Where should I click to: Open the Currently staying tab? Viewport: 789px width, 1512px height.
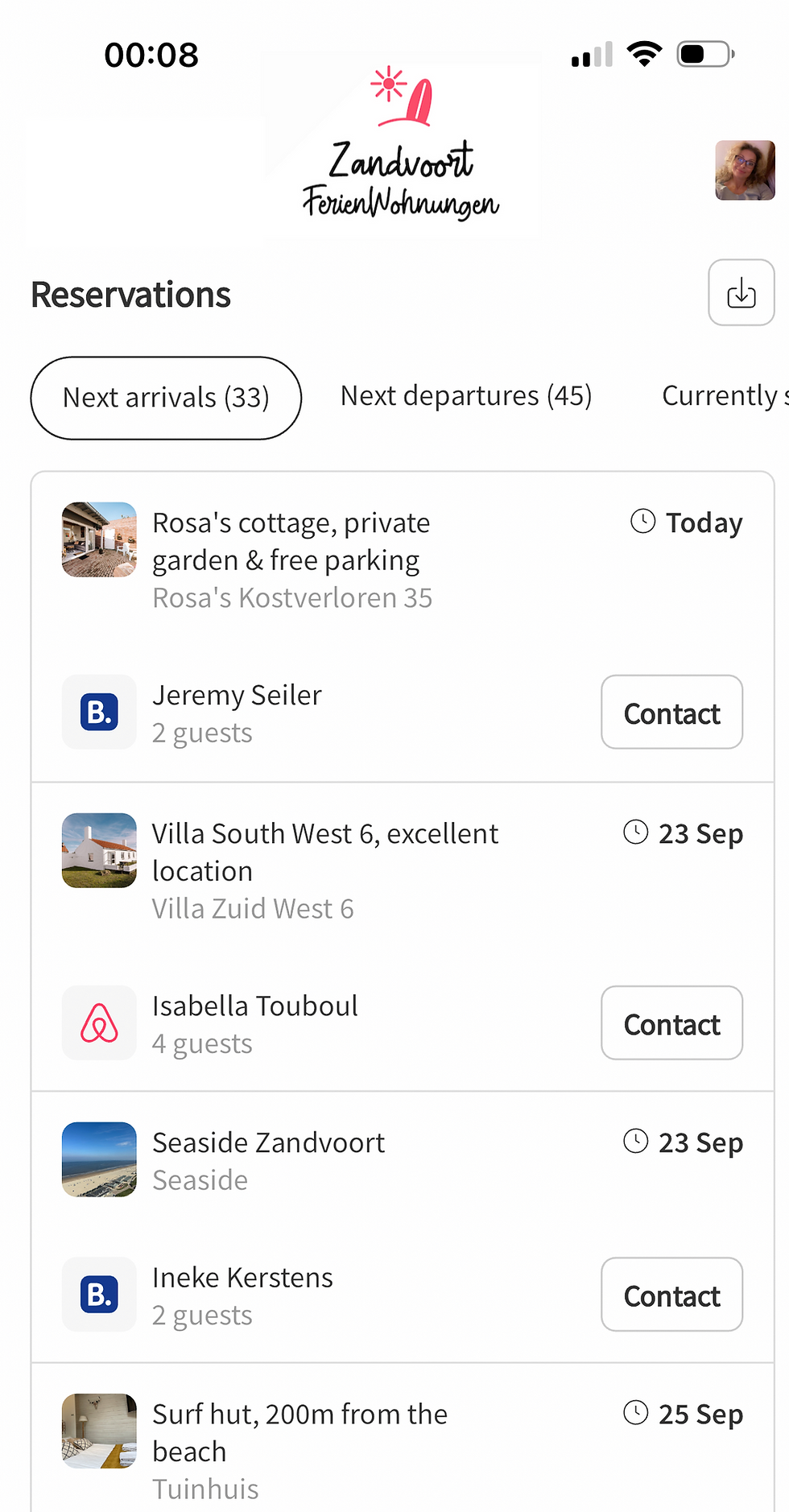(725, 396)
